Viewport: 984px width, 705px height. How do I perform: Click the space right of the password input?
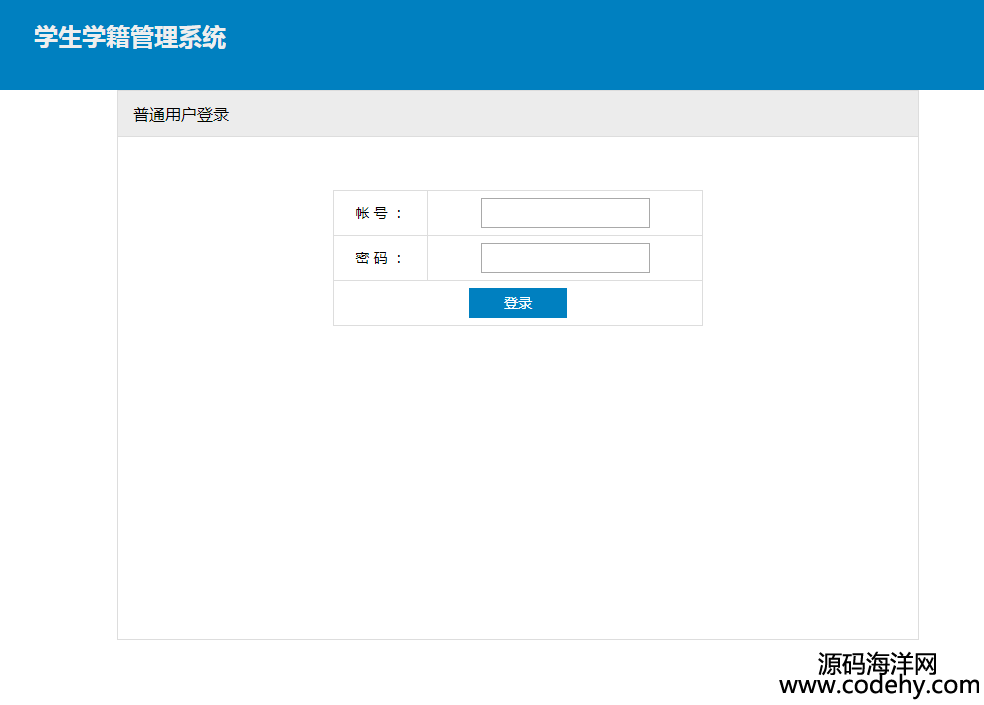pos(676,258)
